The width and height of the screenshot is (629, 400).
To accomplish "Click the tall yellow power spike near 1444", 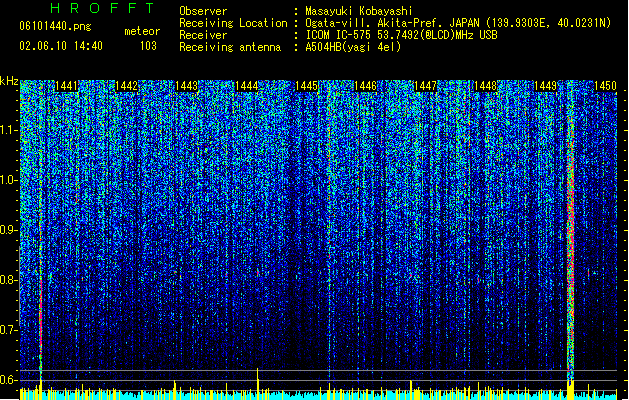I will pyautogui.click(x=258, y=383).
